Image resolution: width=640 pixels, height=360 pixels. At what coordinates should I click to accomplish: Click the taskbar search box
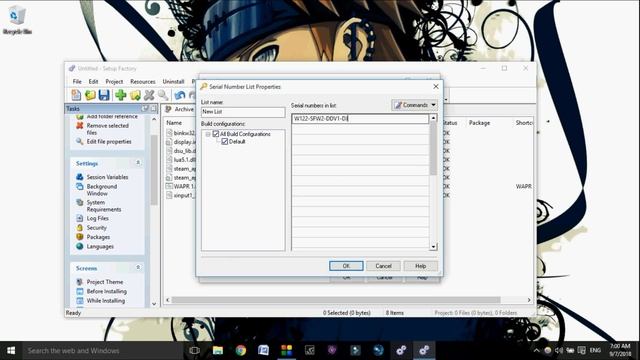[x=102, y=351]
